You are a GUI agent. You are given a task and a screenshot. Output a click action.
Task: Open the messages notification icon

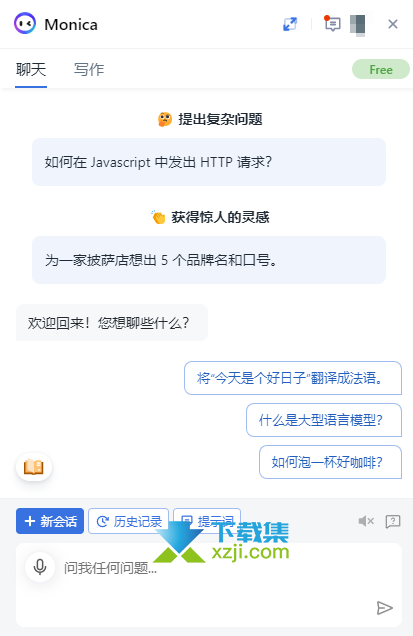click(332, 24)
